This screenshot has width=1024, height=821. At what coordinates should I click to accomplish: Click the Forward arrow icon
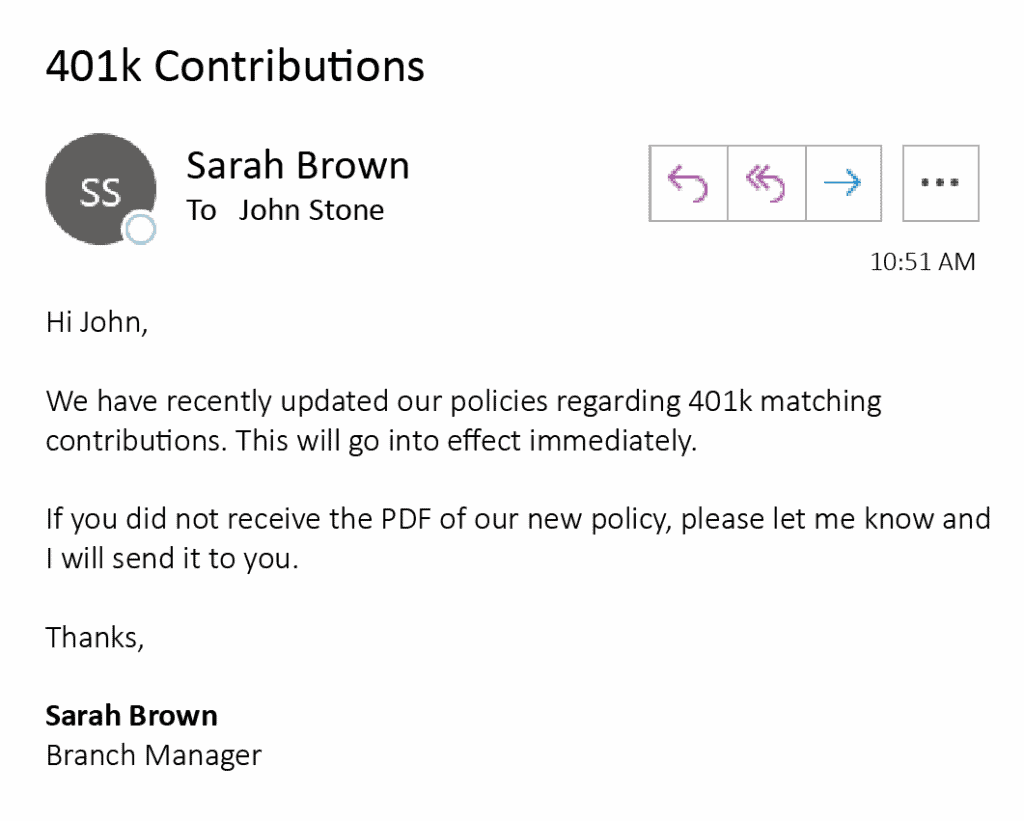(843, 183)
